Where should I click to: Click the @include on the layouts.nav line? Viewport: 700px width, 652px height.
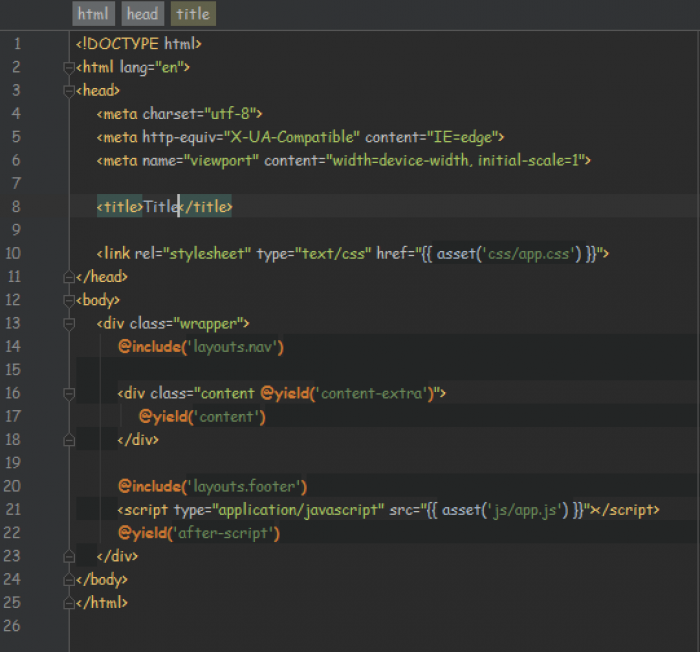(x=150, y=347)
